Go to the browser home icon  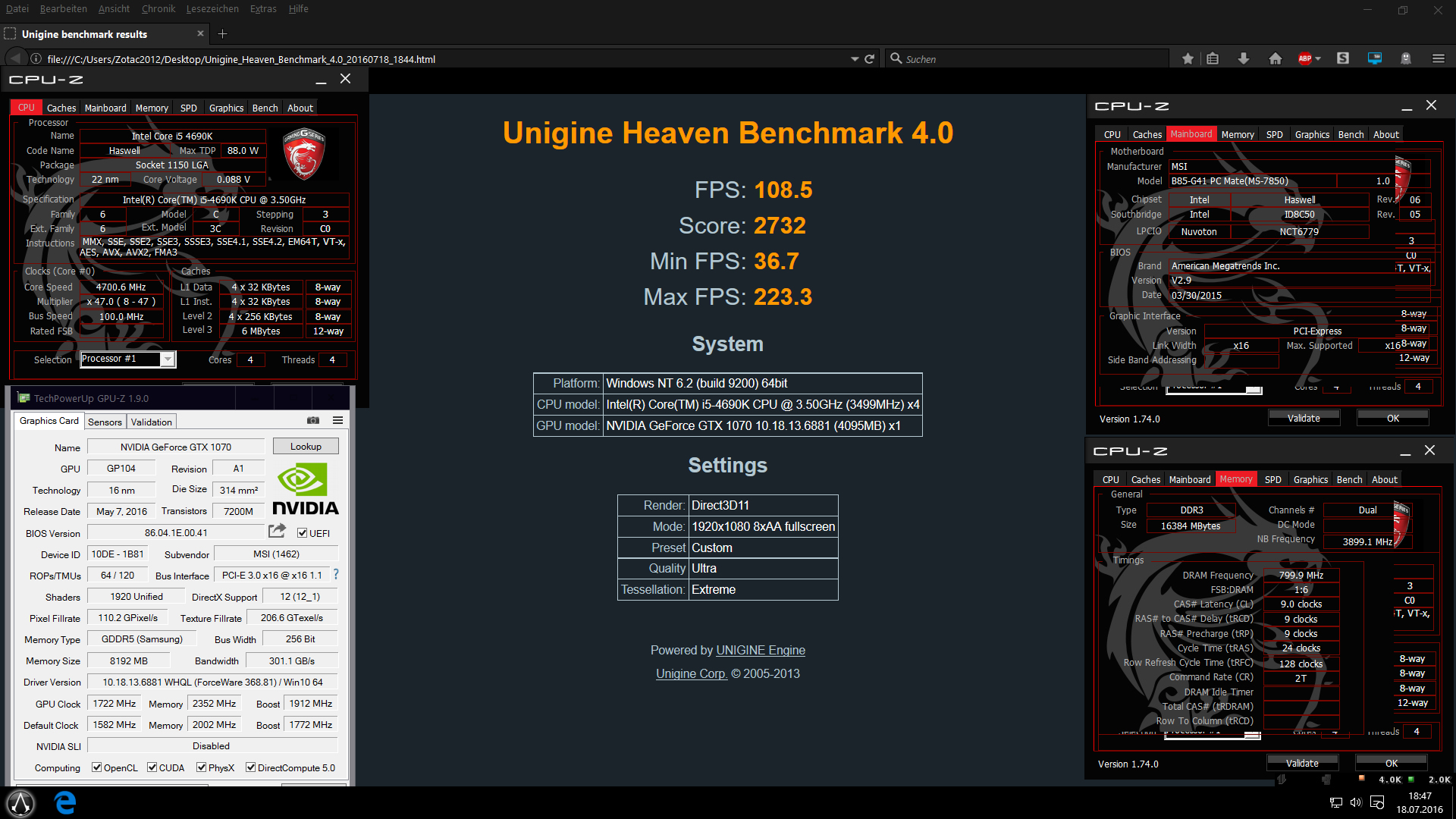point(1276,58)
